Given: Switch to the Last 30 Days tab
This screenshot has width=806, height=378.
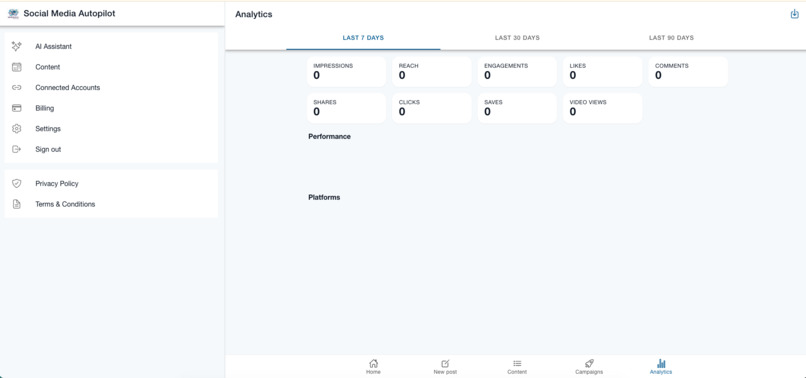Looking at the screenshot, I should [517, 38].
